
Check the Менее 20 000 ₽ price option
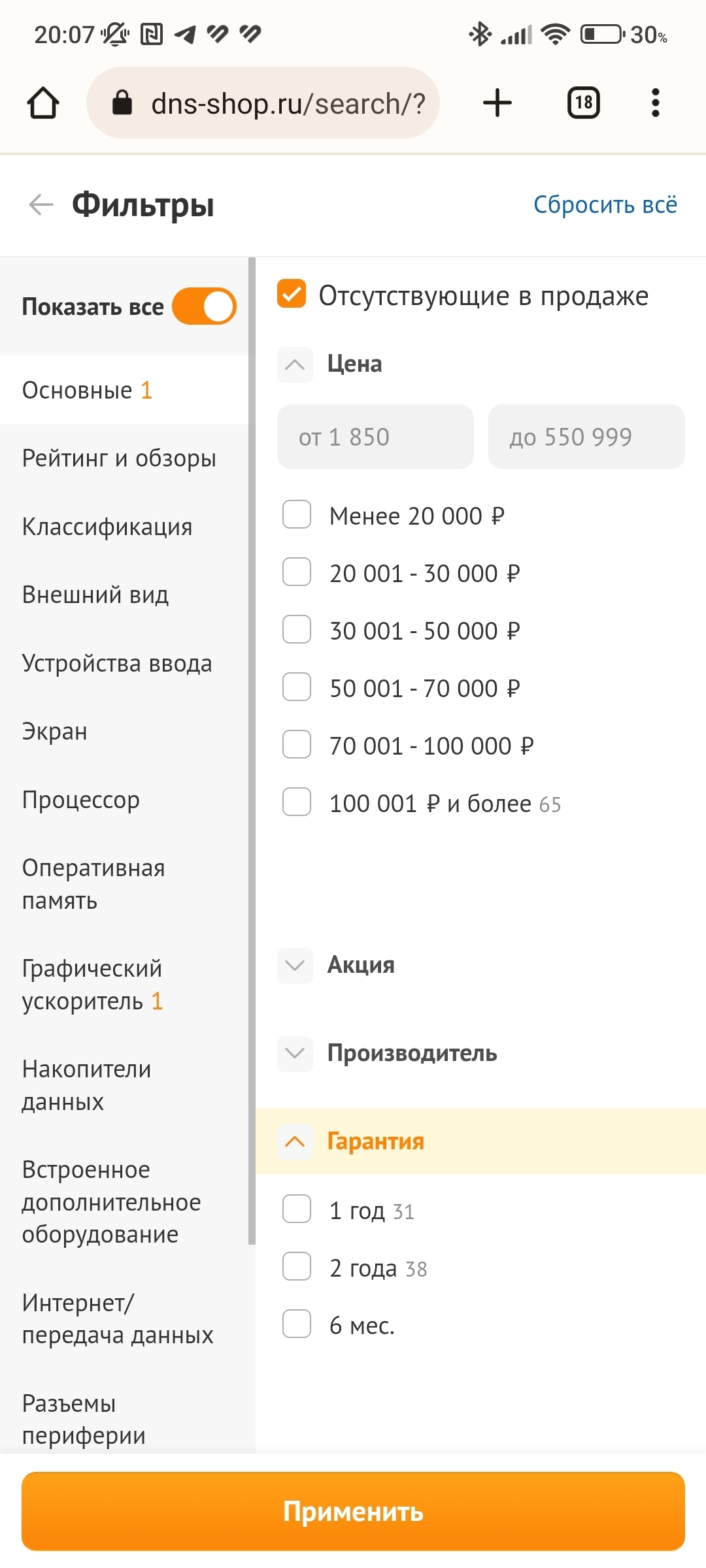coord(297,515)
